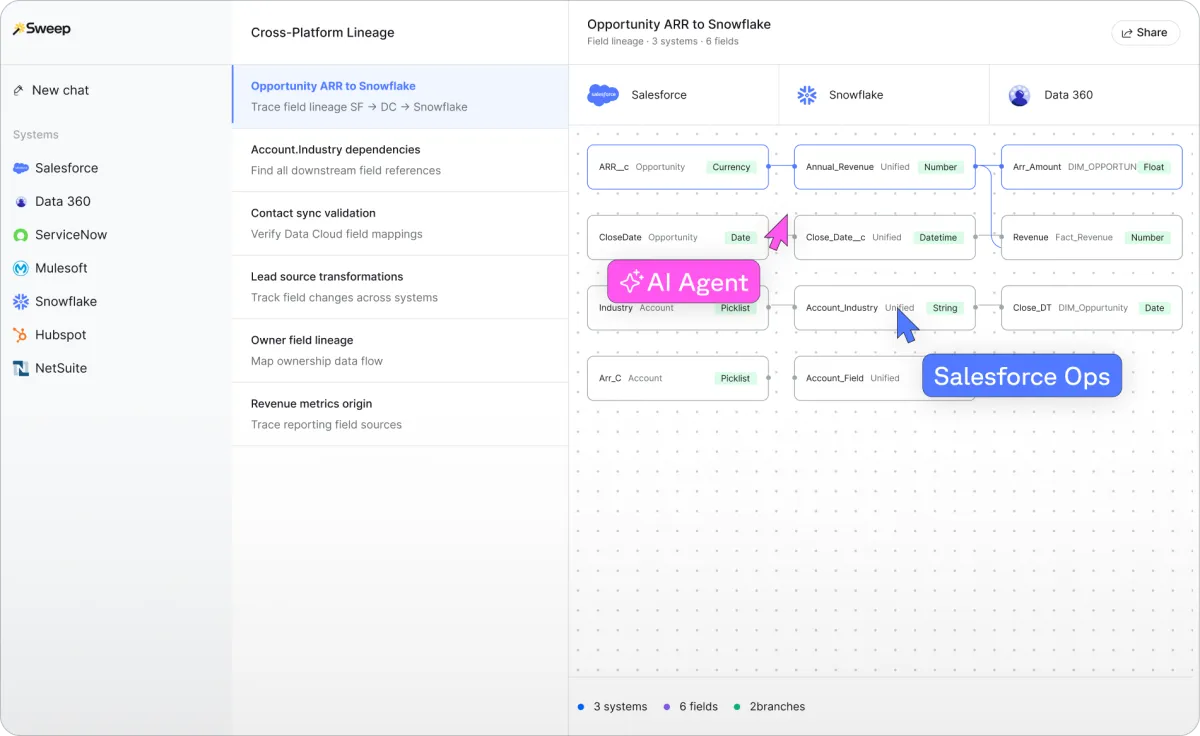The height and width of the screenshot is (736, 1200).
Task: Select the ARR__c Opportunity field node
Action: coord(677,167)
